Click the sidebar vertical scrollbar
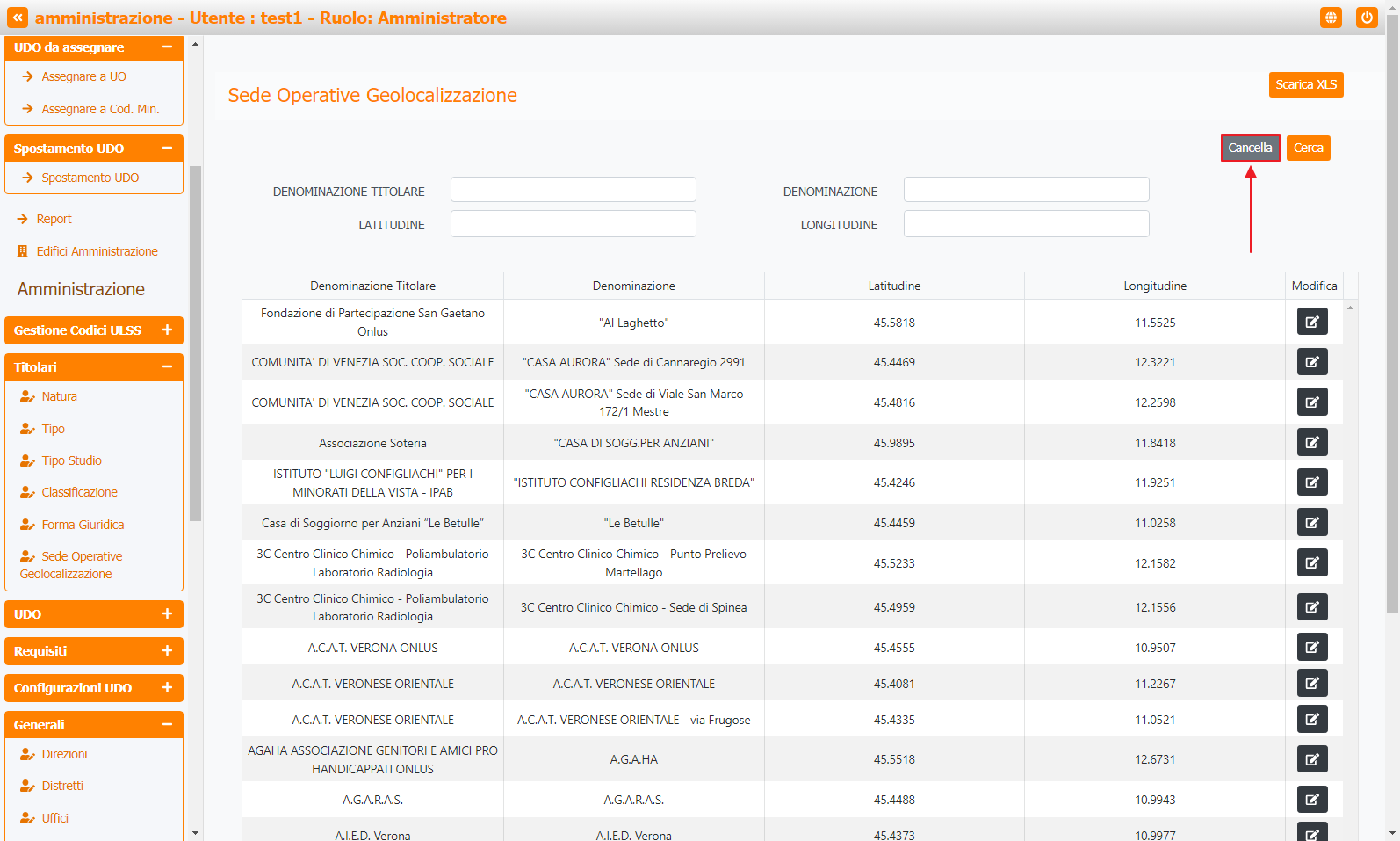Viewport: 1400px width, 841px height. point(195,343)
